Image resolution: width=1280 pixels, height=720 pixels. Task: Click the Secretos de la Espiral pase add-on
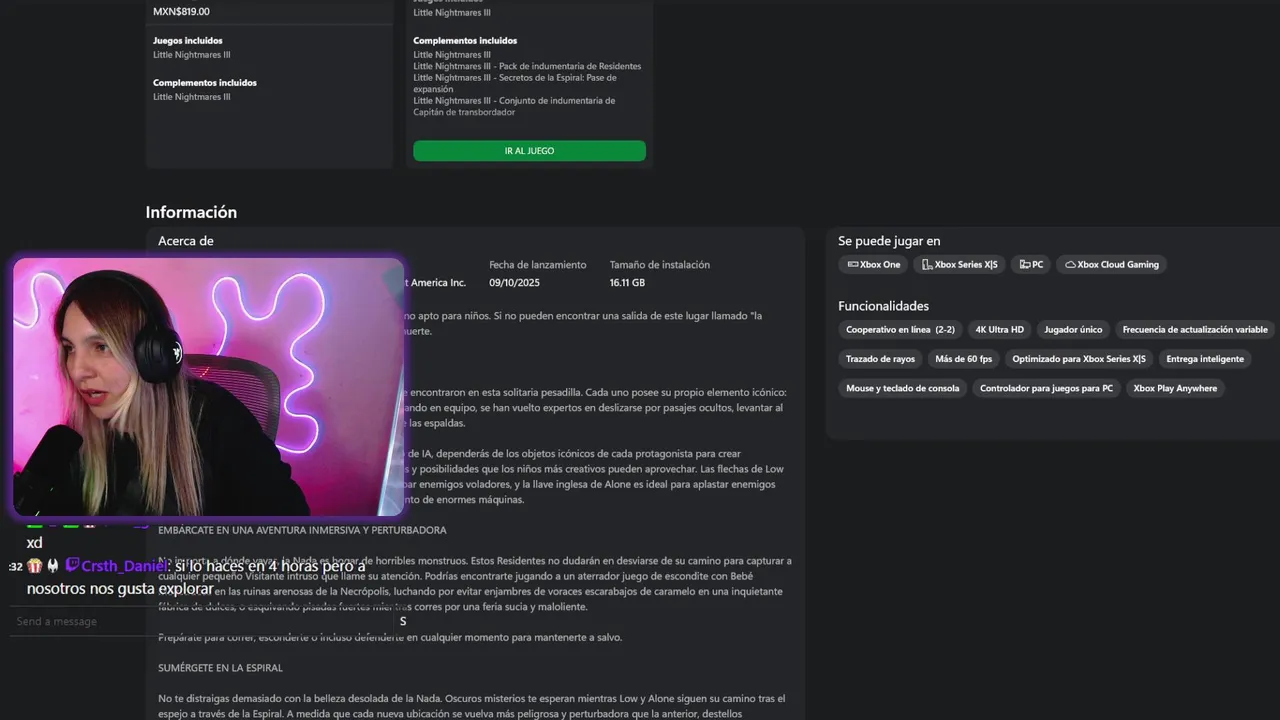click(514, 83)
